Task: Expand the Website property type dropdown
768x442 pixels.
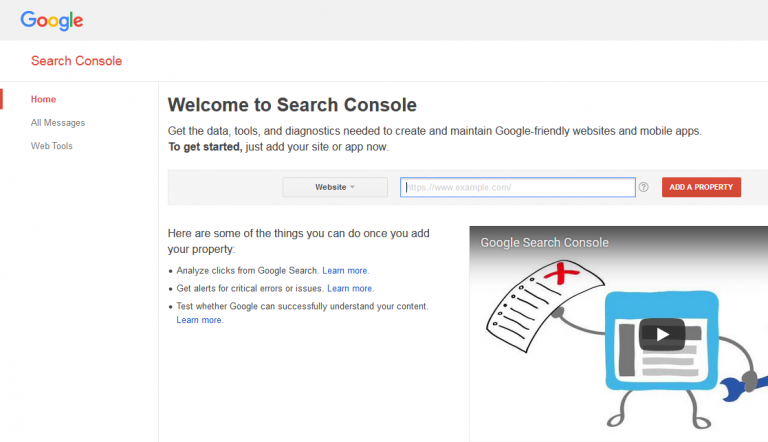Action: coord(335,187)
